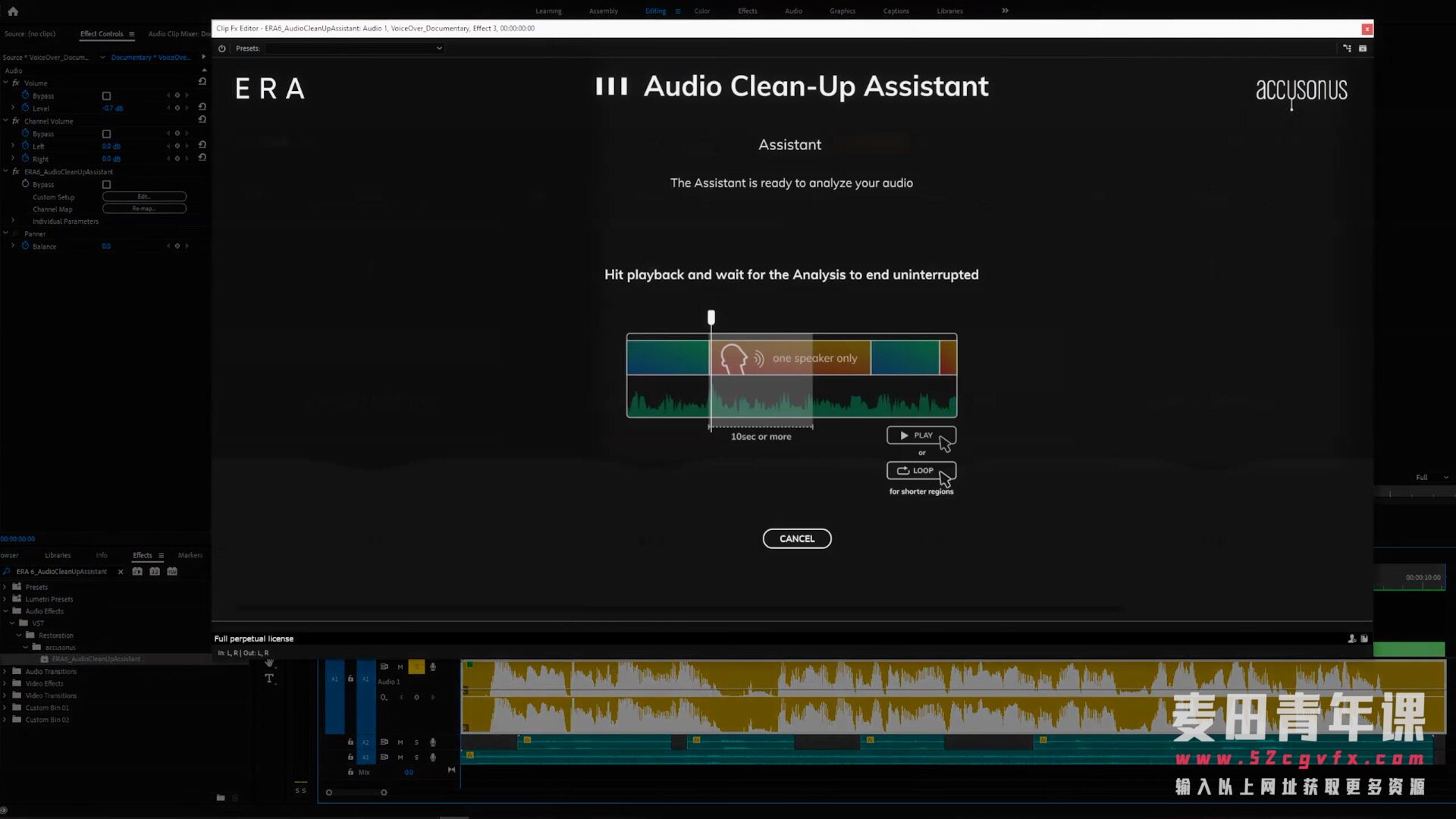Click the Home icon in top bar
This screenshot has height=819, width=1456.
pyautogui.click(x=13, y=11)
